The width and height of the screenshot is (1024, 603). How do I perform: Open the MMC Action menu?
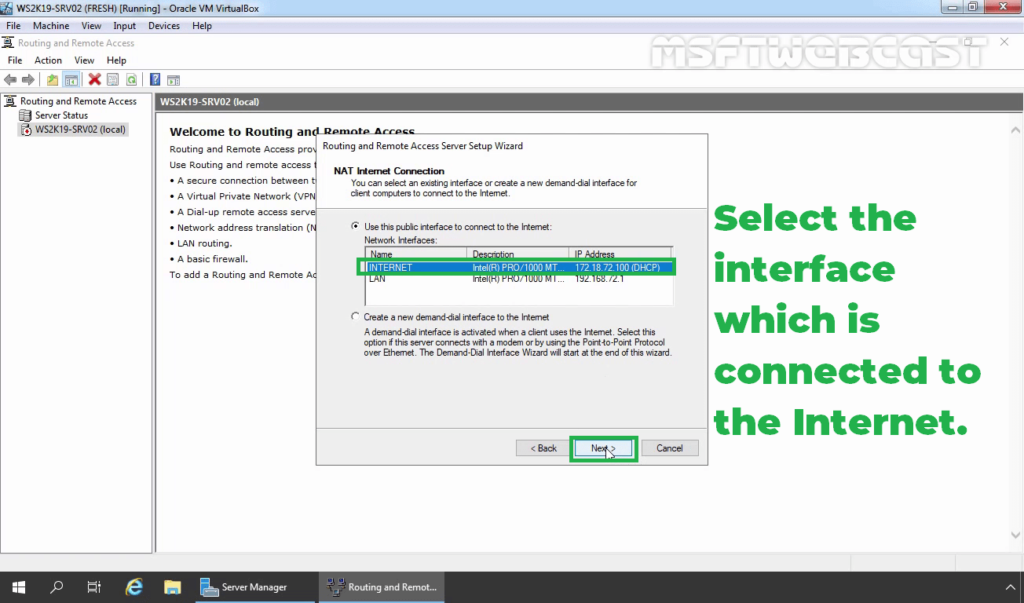[48, 60]
